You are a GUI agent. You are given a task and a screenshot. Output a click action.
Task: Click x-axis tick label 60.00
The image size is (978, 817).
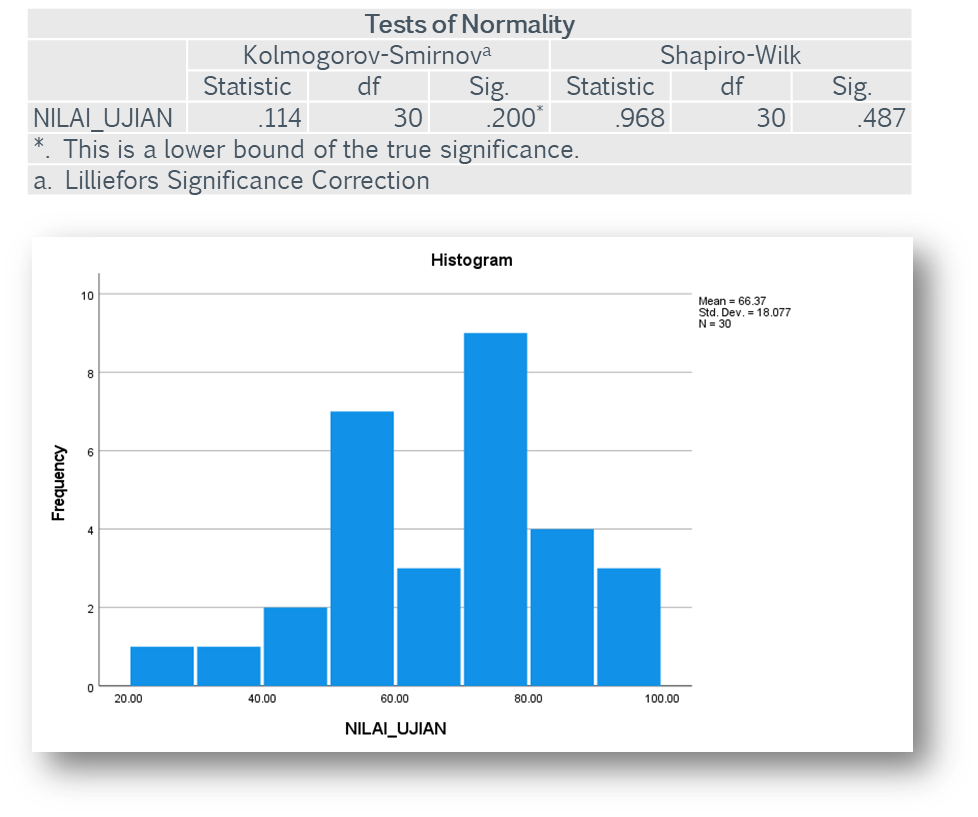(x=395, y=699)
